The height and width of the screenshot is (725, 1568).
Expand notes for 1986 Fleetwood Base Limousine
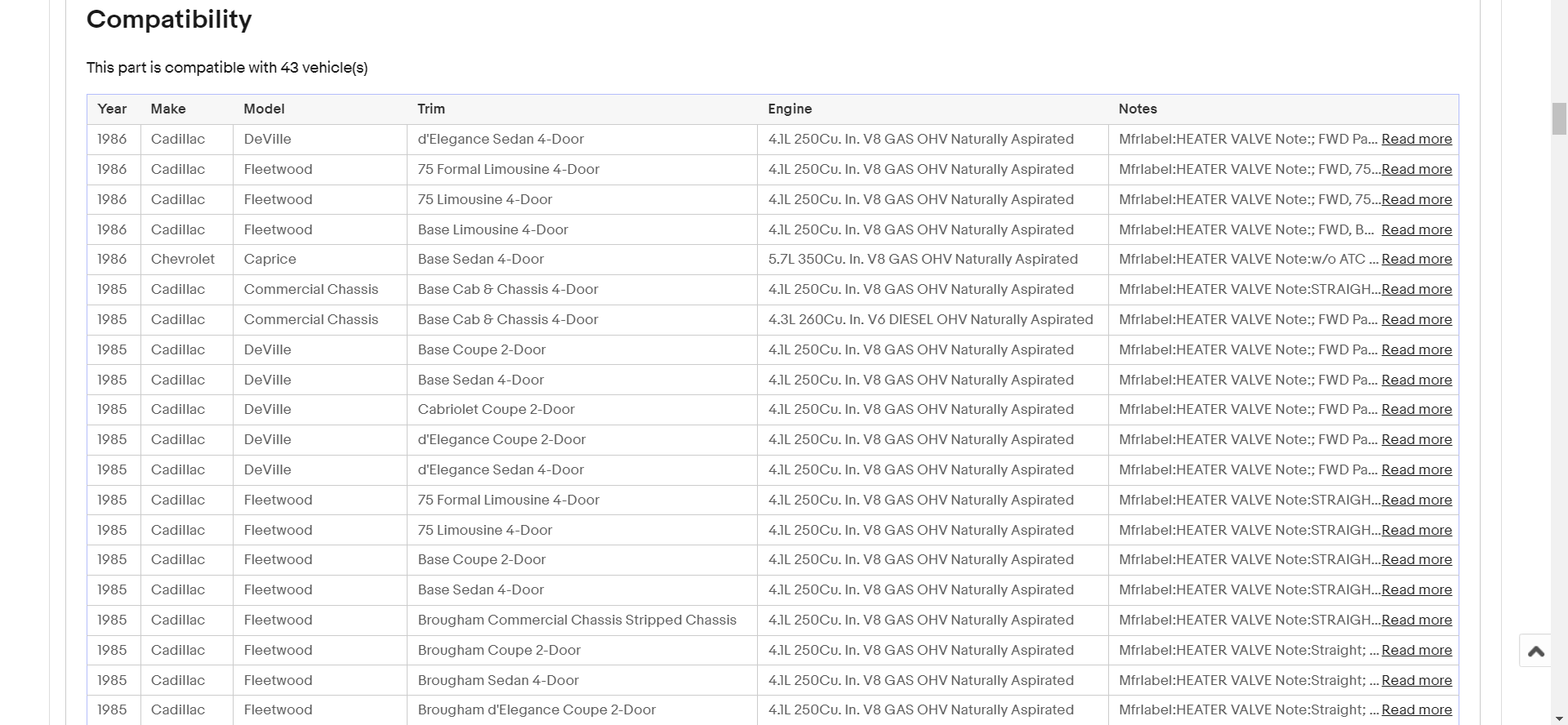point(1417,229)
